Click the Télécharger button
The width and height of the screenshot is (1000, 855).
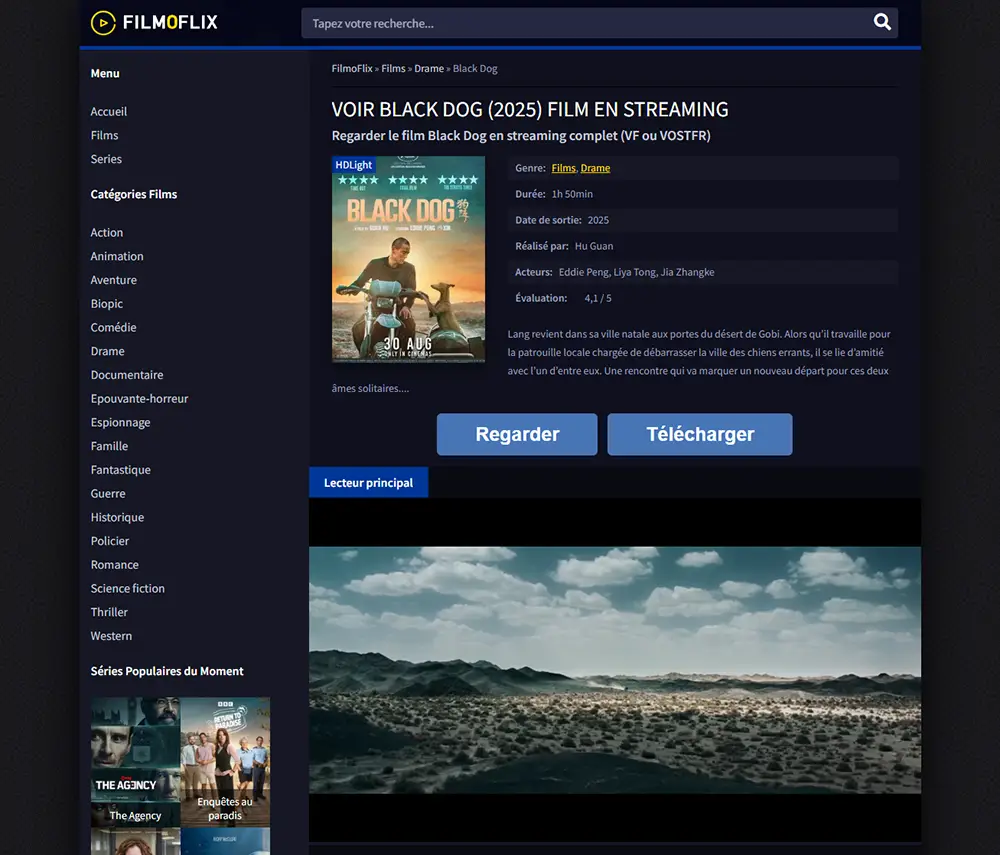[700, 434]
